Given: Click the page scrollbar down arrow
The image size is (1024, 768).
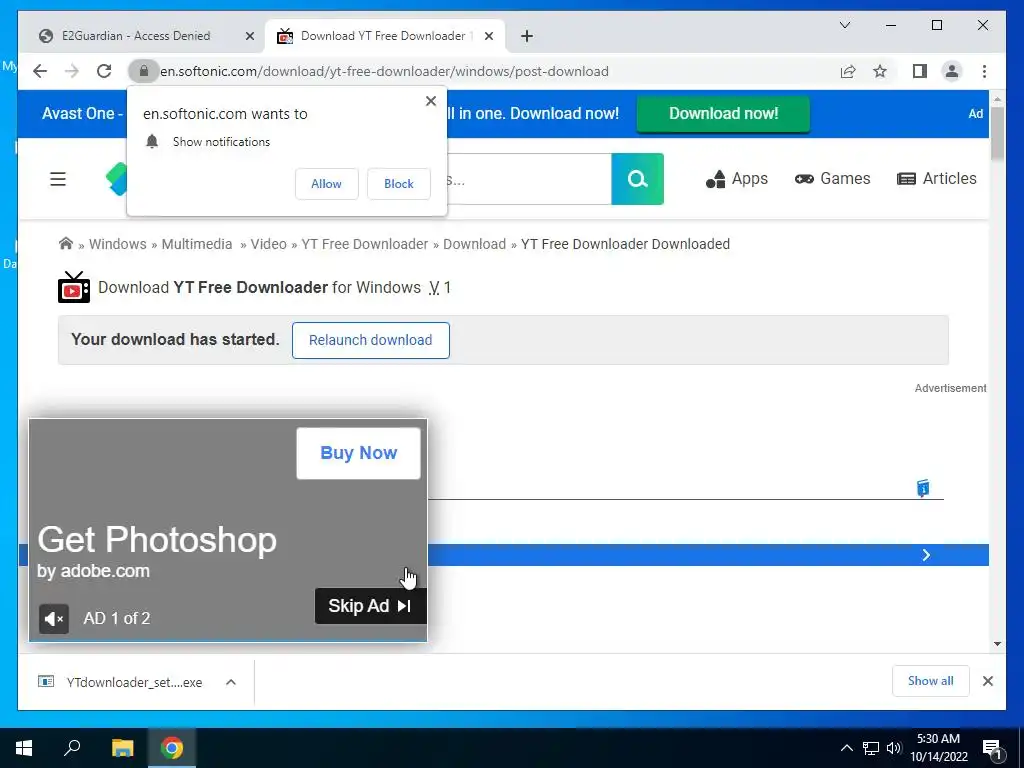Looking at the screenshot, I should 997,644.
